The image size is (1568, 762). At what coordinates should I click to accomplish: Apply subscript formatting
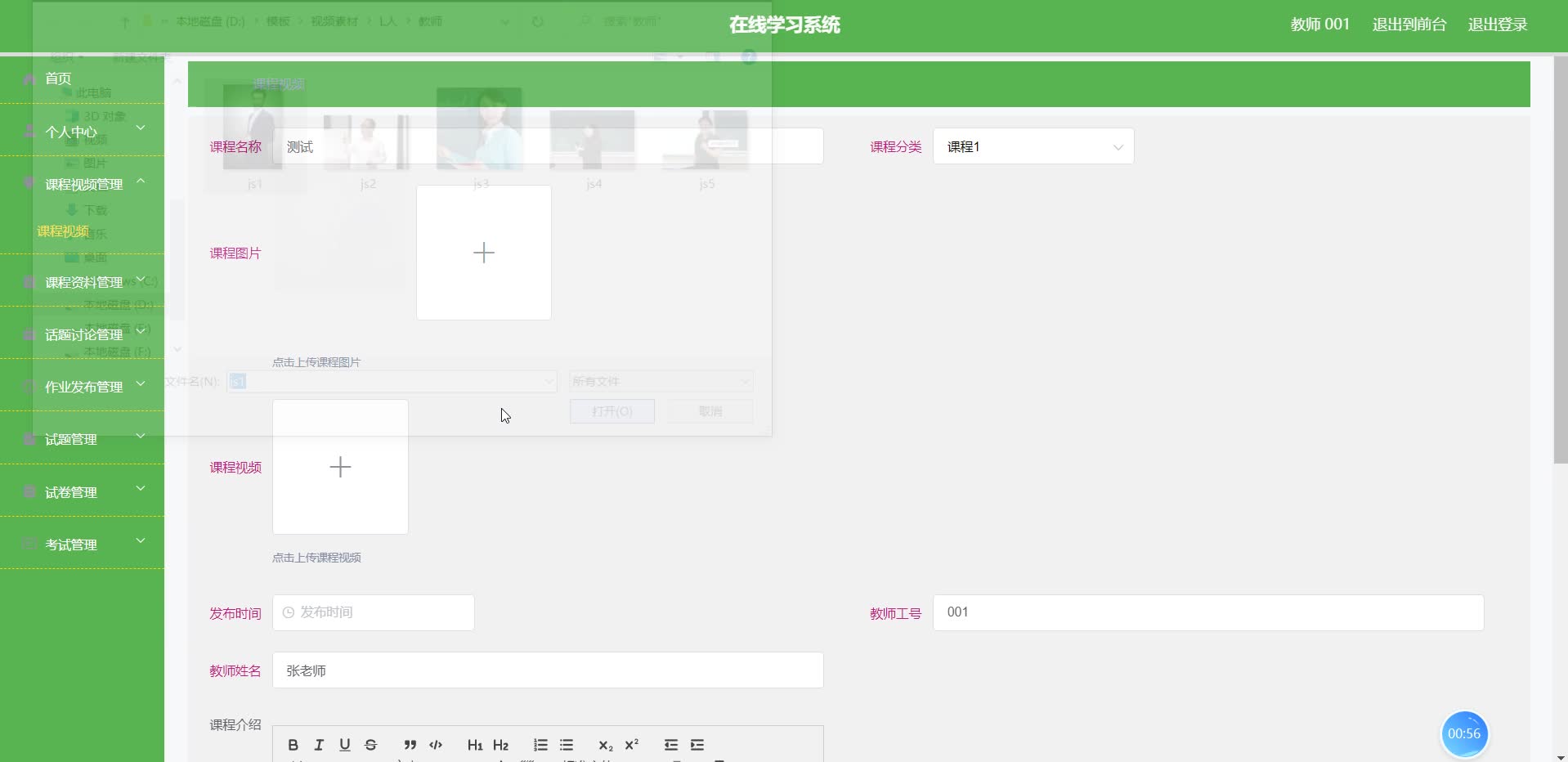(605, 745)
